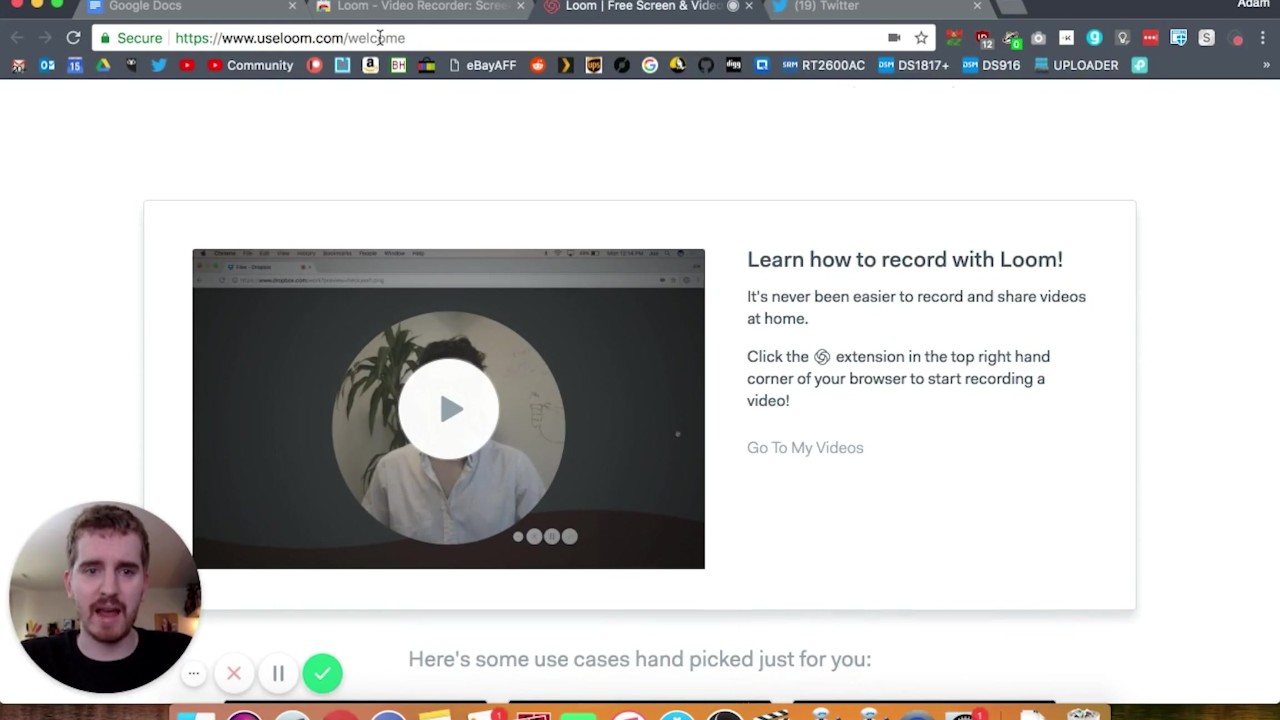Bookmark this page with the star icon
The image size is (1280, 720).
tap(921, 38)
